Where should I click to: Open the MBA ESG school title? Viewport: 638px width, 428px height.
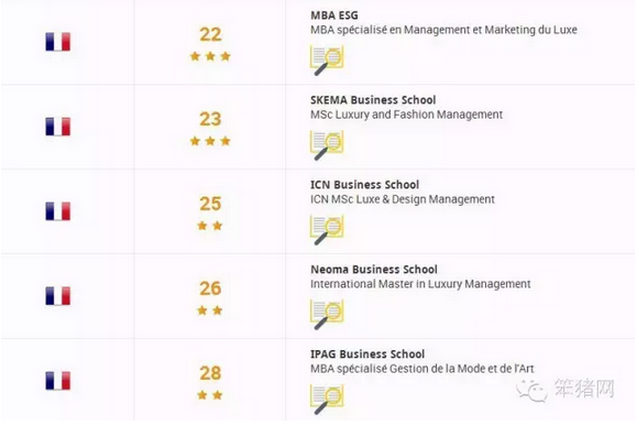click(334, 15)
